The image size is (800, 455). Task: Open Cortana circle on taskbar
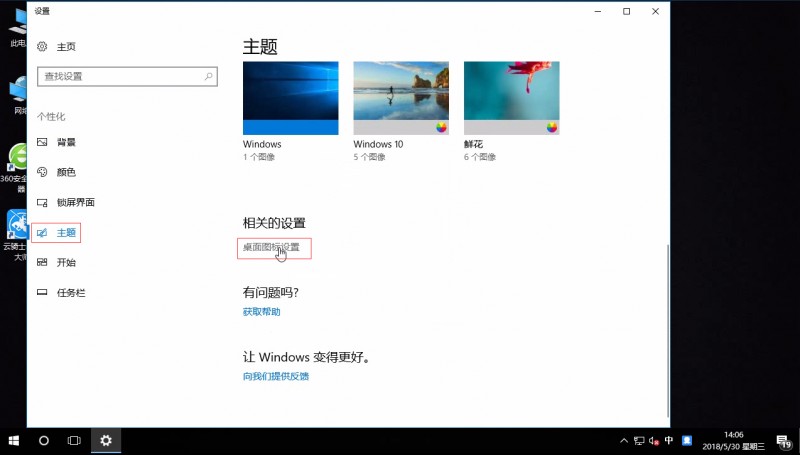tap(44, 440)
